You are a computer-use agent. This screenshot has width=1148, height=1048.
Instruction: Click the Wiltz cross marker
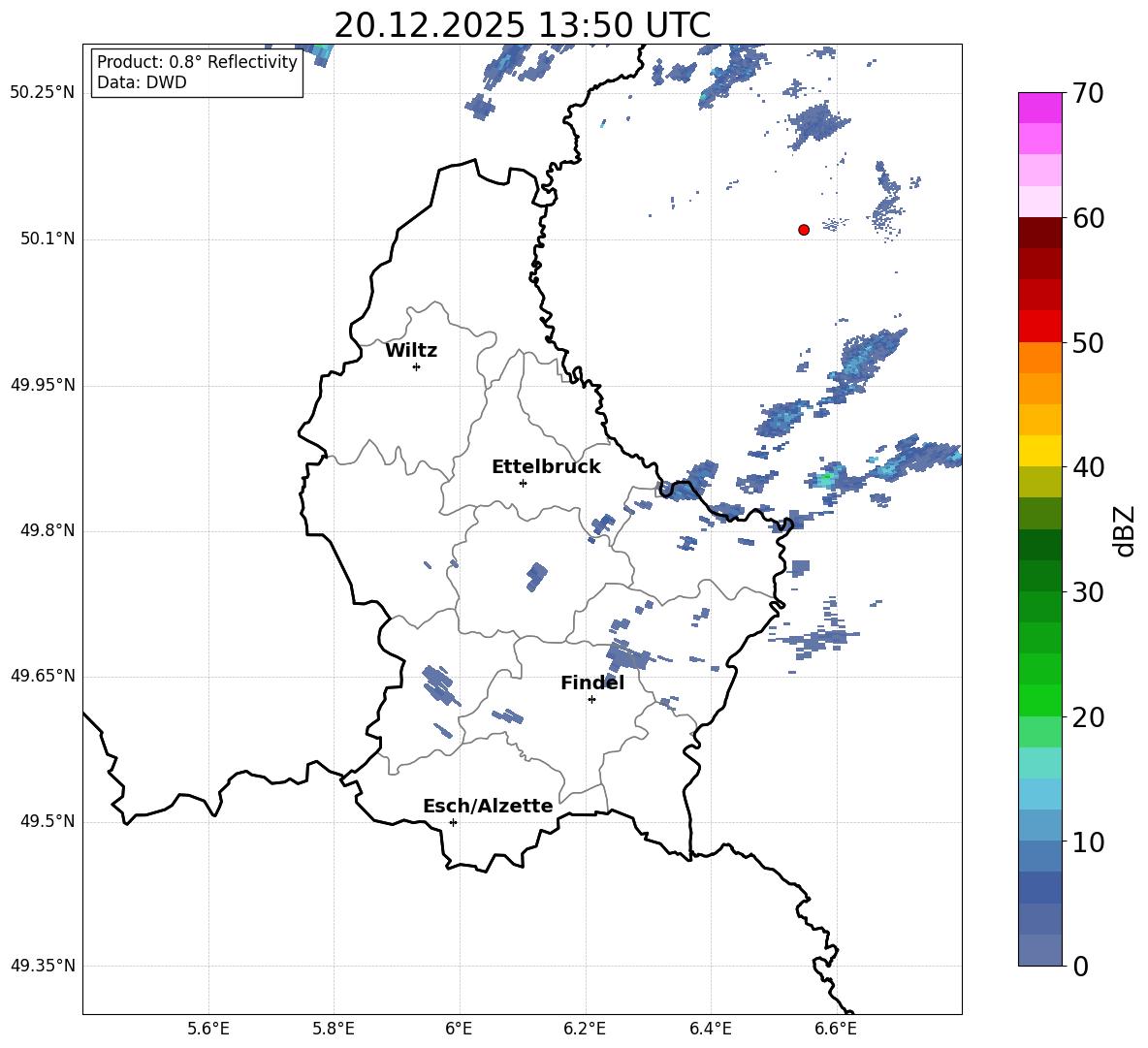pos(417,366)
